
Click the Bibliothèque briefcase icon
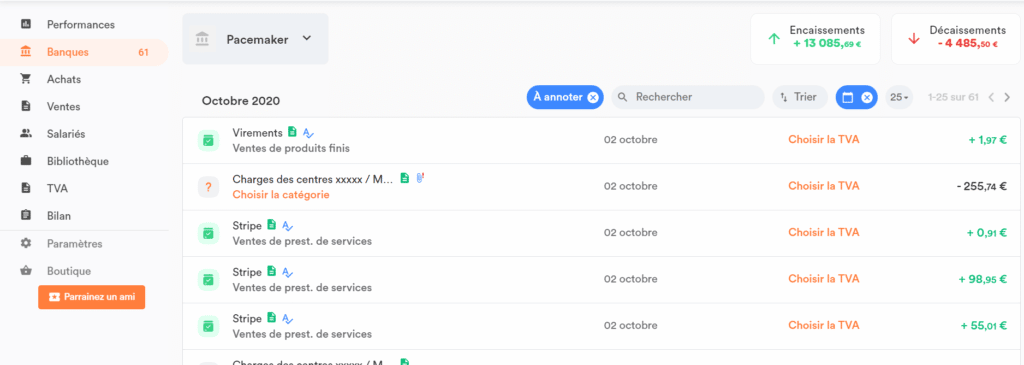point(26,161)
